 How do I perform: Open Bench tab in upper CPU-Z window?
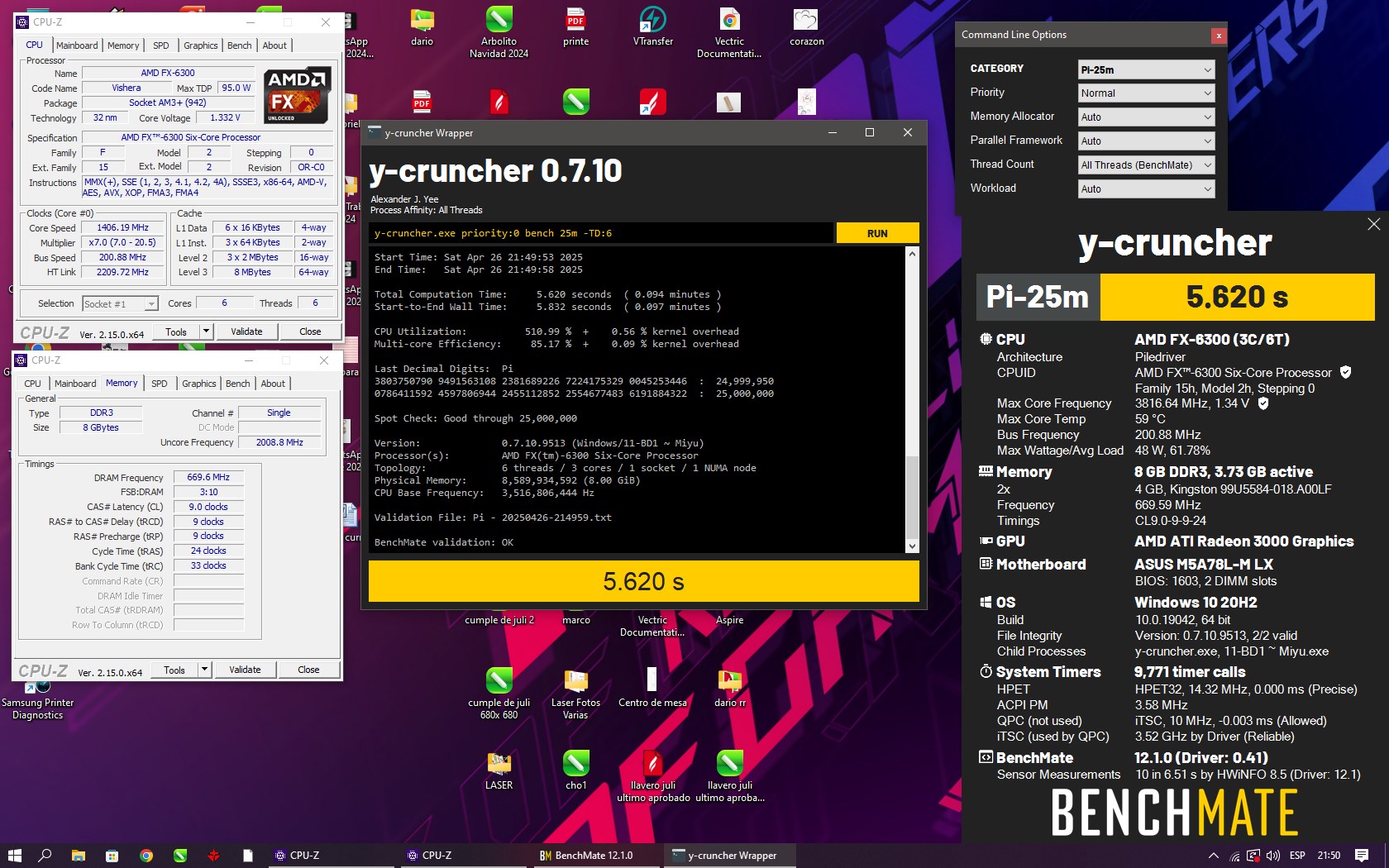pyautogui.click(x=240, y=45)
